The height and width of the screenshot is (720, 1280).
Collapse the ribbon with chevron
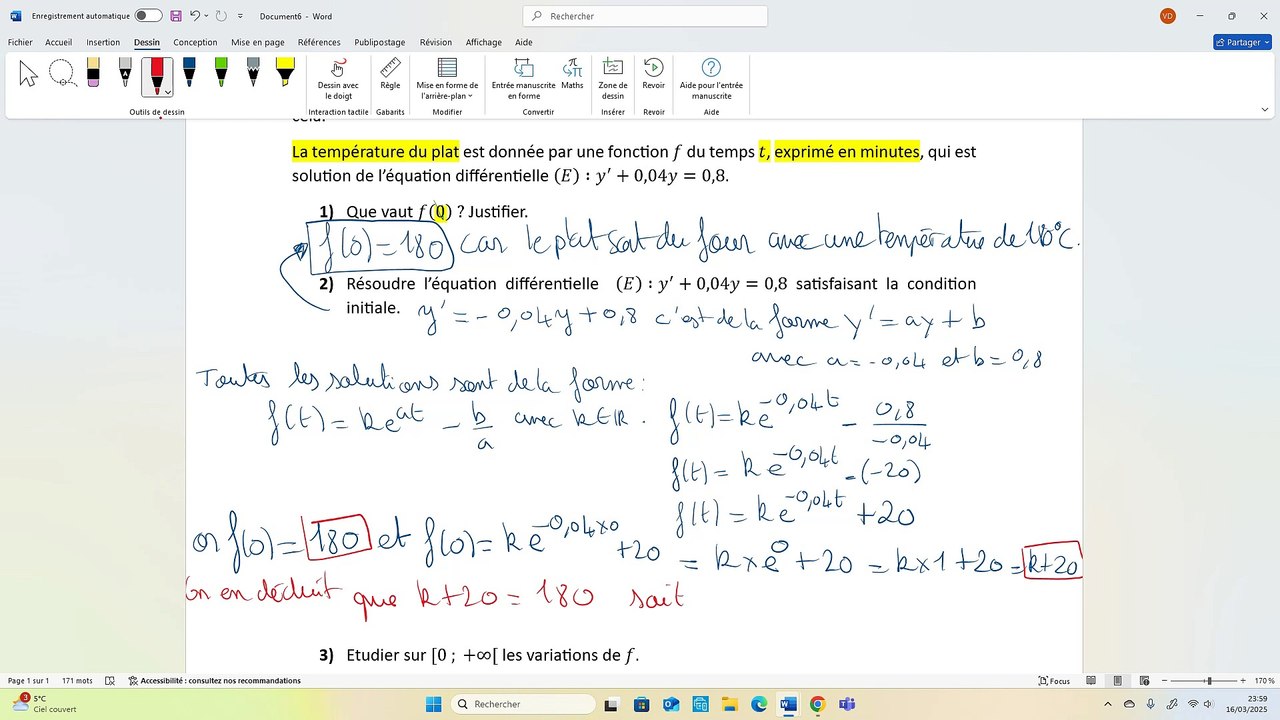1264,110
